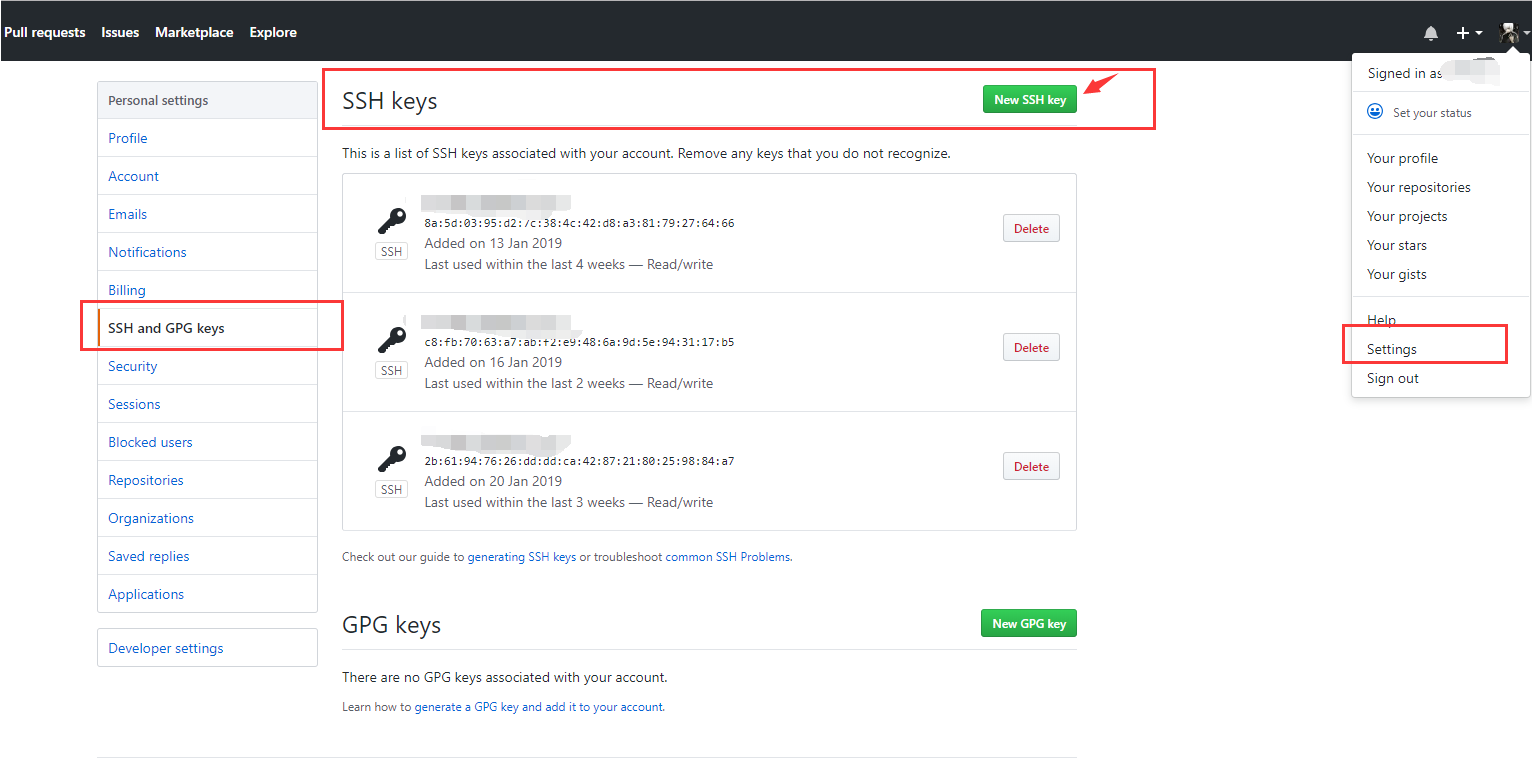Click the key icon for the 13 Jan 2019 key

[391, 221]
